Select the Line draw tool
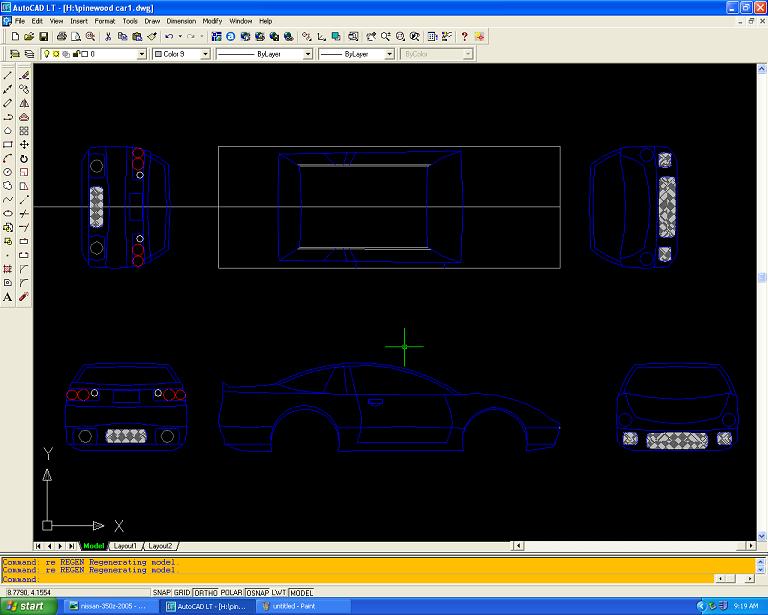 pos(8,75)
